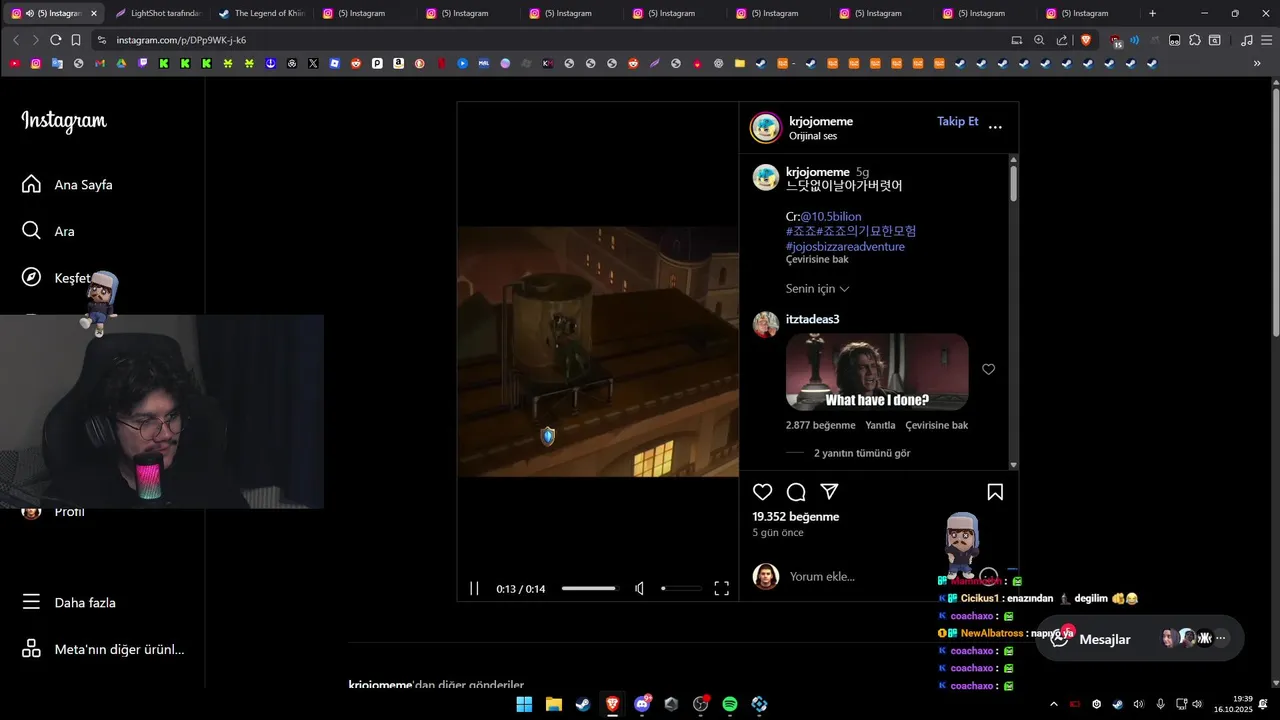1280x720 pixels.
Task: Open Discord from the taskbar
Action: [642, 704]
